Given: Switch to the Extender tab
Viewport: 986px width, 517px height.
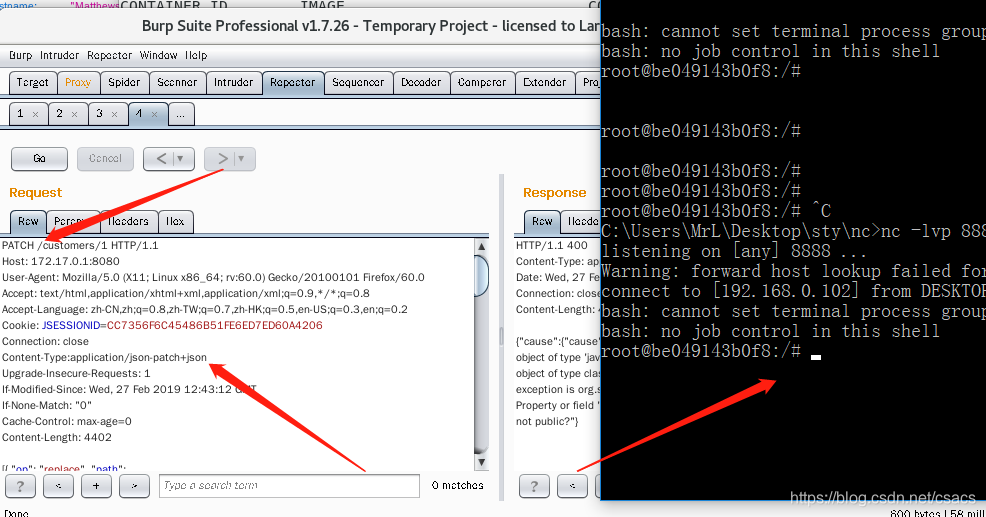Looking at the screenshot, I should [545, 82].
